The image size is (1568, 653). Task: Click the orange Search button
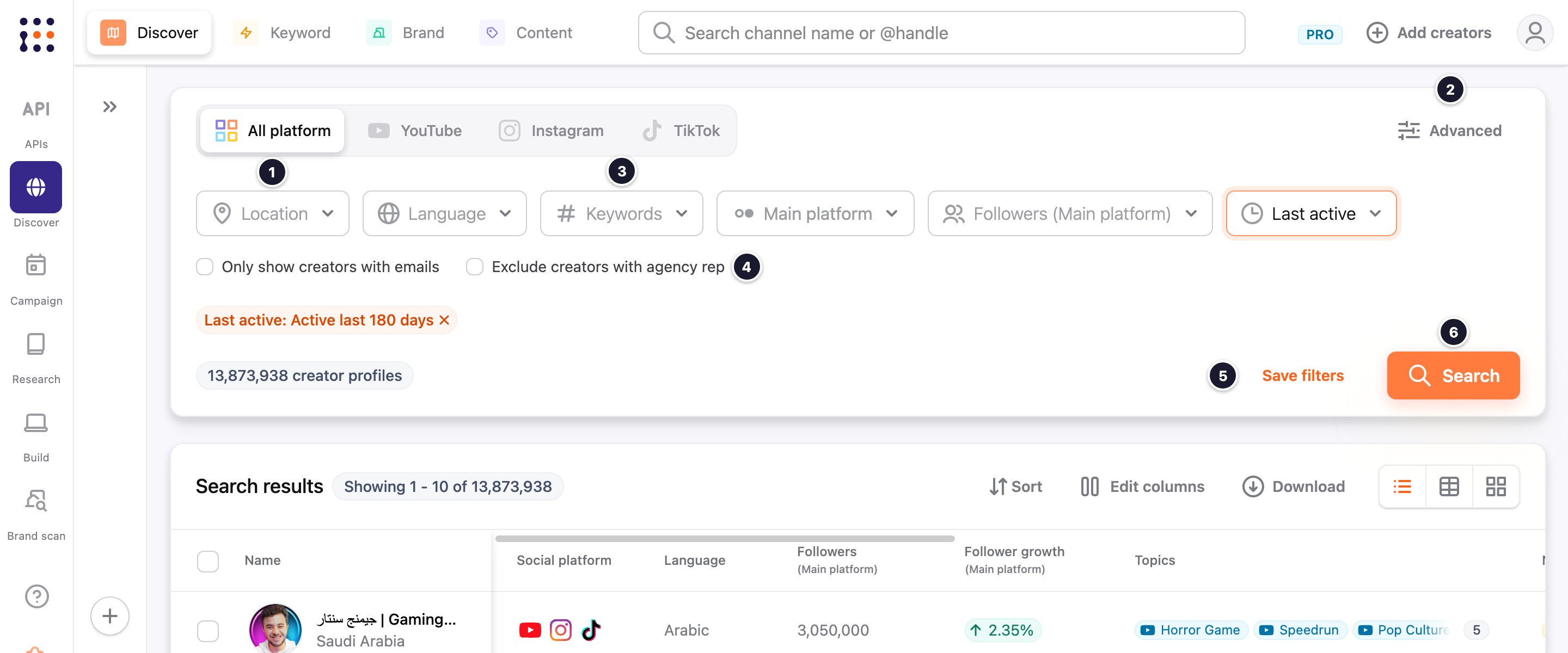[x=1453, y=375]
